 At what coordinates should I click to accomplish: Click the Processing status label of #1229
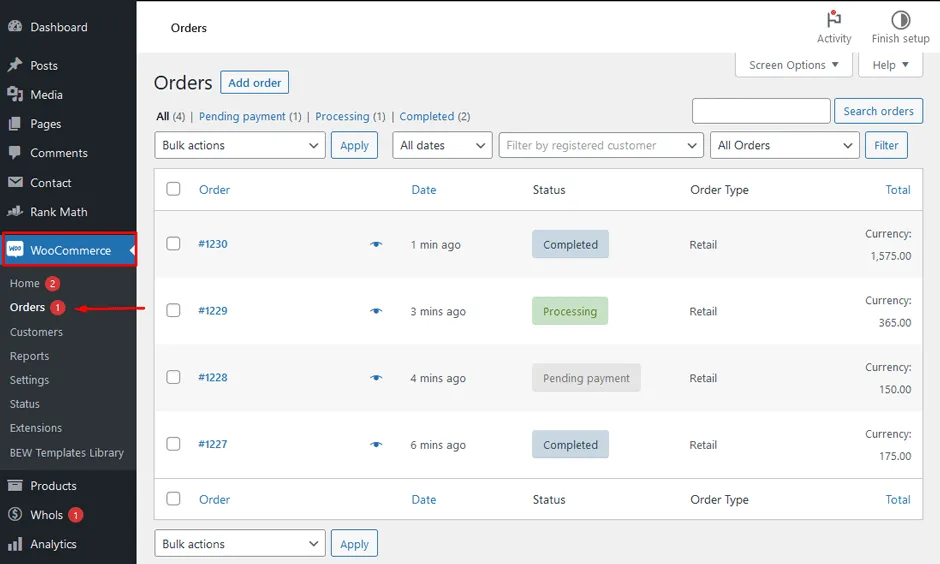tap(570, 311)
